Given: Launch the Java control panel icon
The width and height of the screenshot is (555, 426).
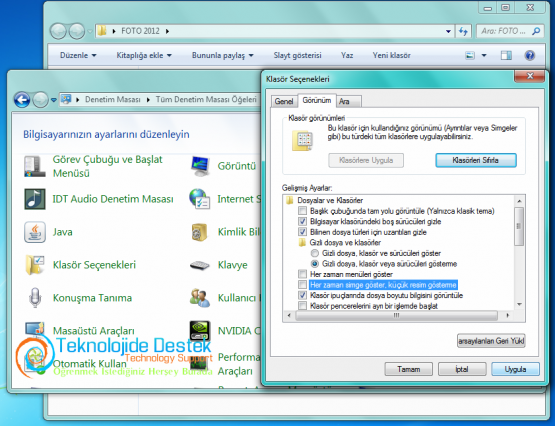Looking at the screenshot, I should [x=35, y=232].
